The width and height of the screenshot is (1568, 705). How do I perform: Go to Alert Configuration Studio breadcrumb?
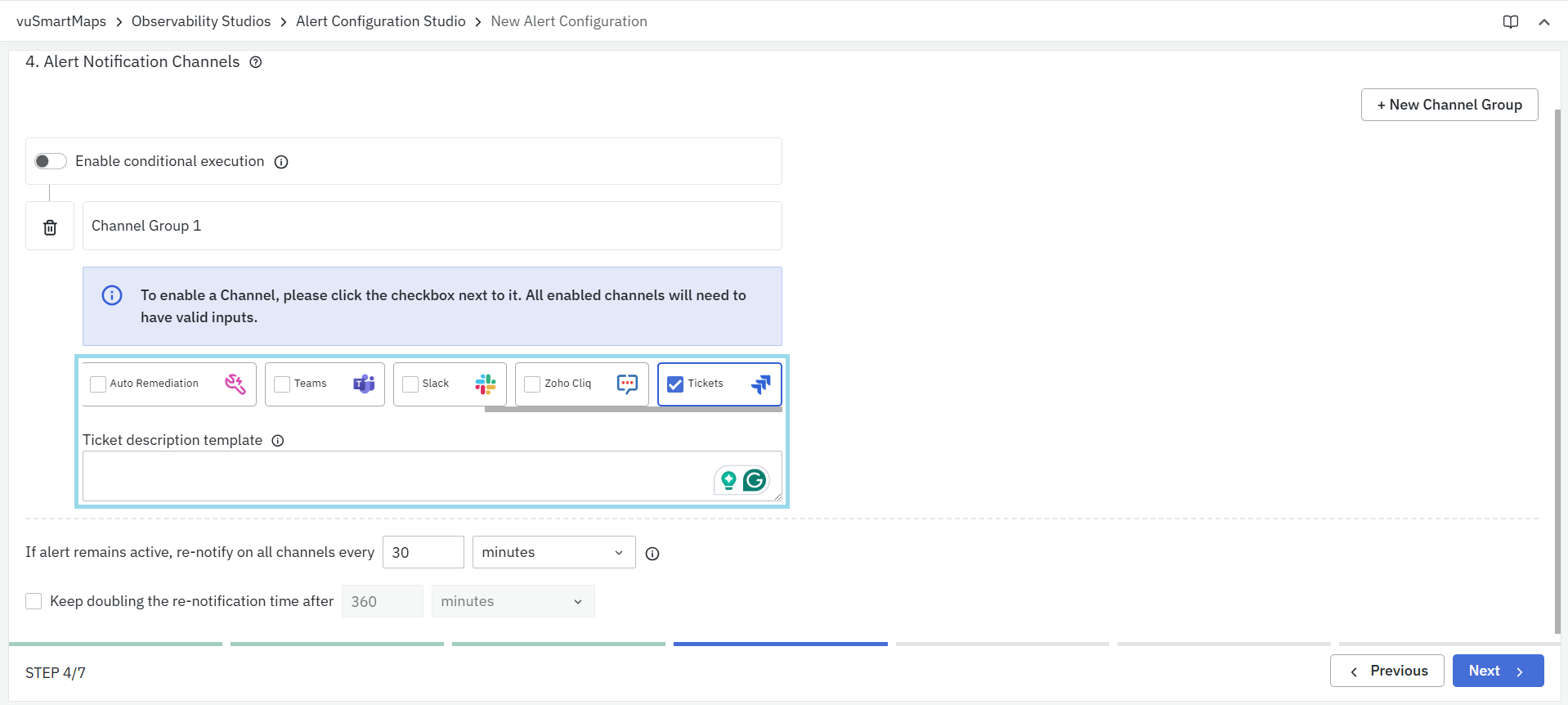(380, 21)
